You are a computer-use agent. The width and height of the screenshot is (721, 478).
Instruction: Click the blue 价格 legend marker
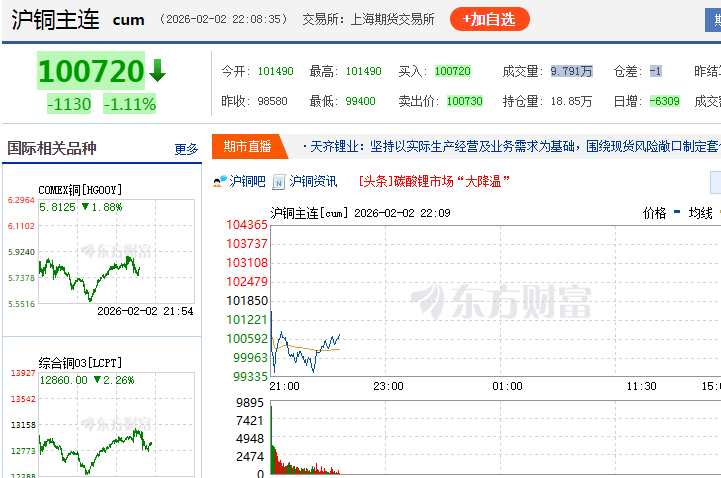[x=677, y=212]
